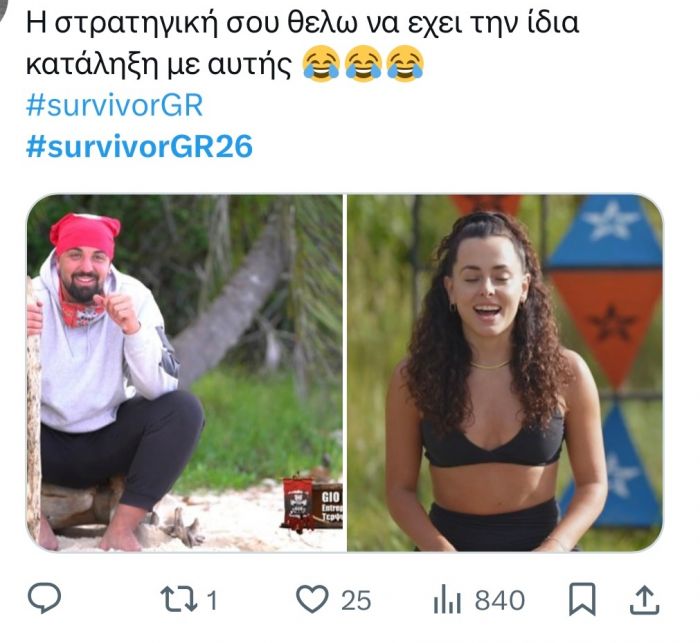View the 25 likes count

[356, 600]
